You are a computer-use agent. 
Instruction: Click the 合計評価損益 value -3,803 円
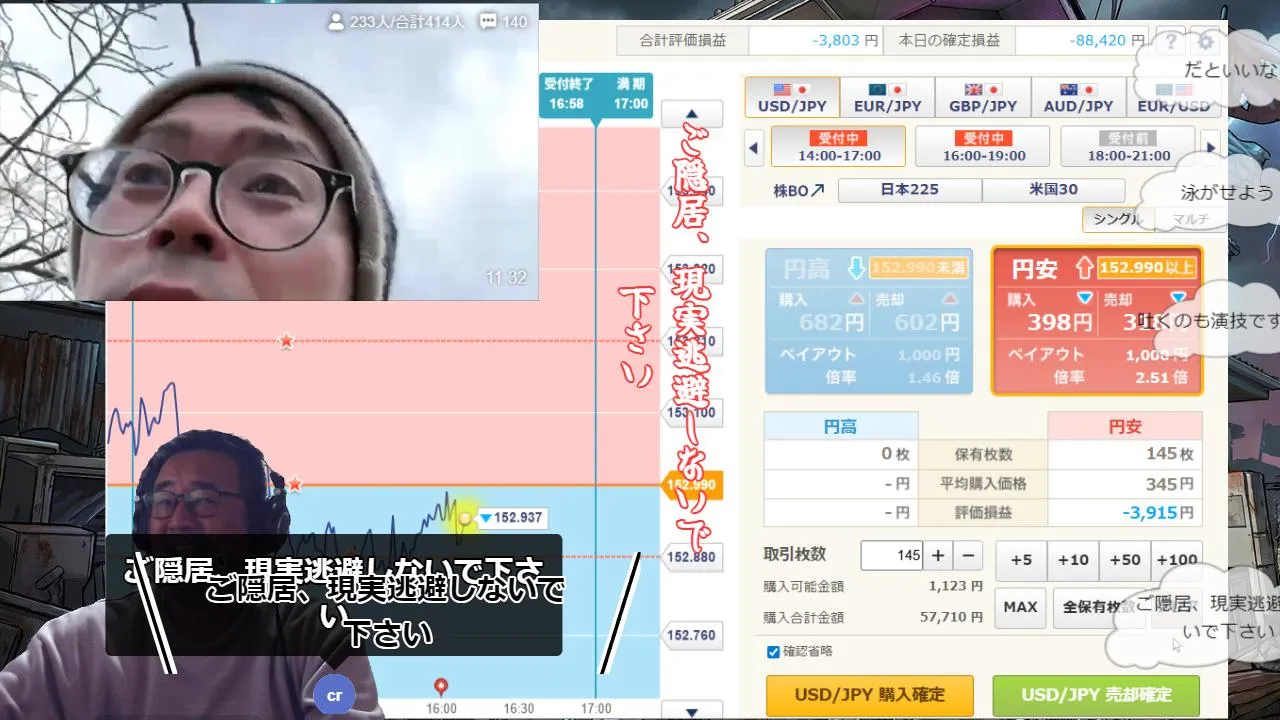[845, 41]
